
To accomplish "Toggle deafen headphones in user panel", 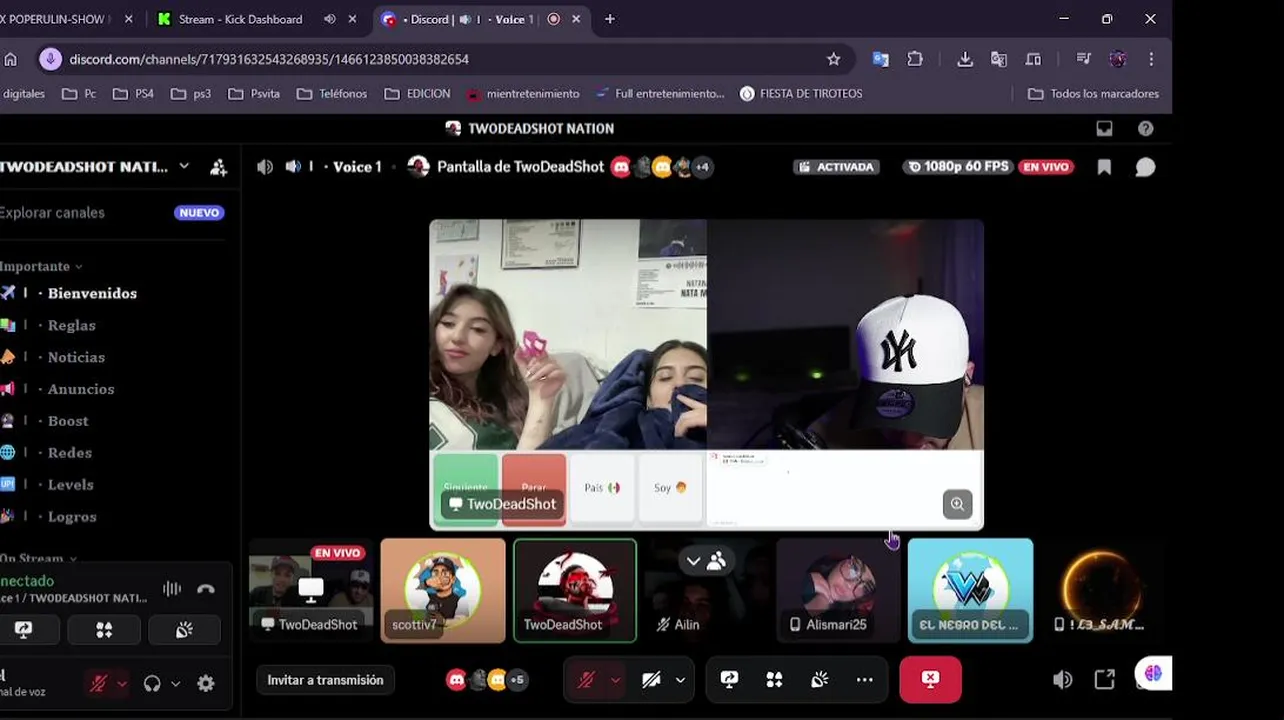I will (x=152, y=684).
